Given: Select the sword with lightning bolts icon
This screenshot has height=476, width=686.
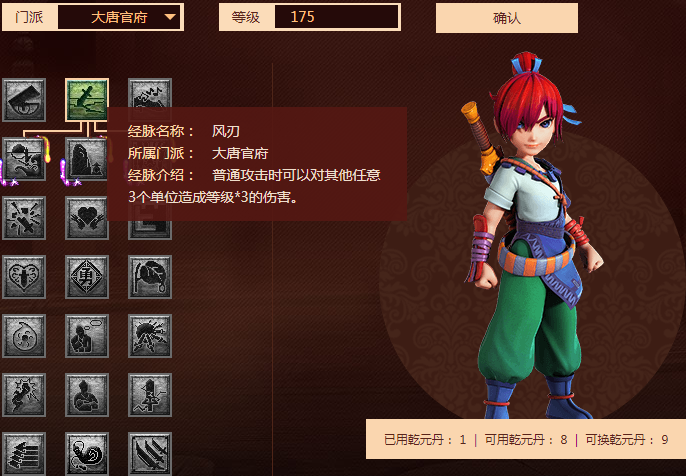Looking at the screenshot, I should pos(150,395).
